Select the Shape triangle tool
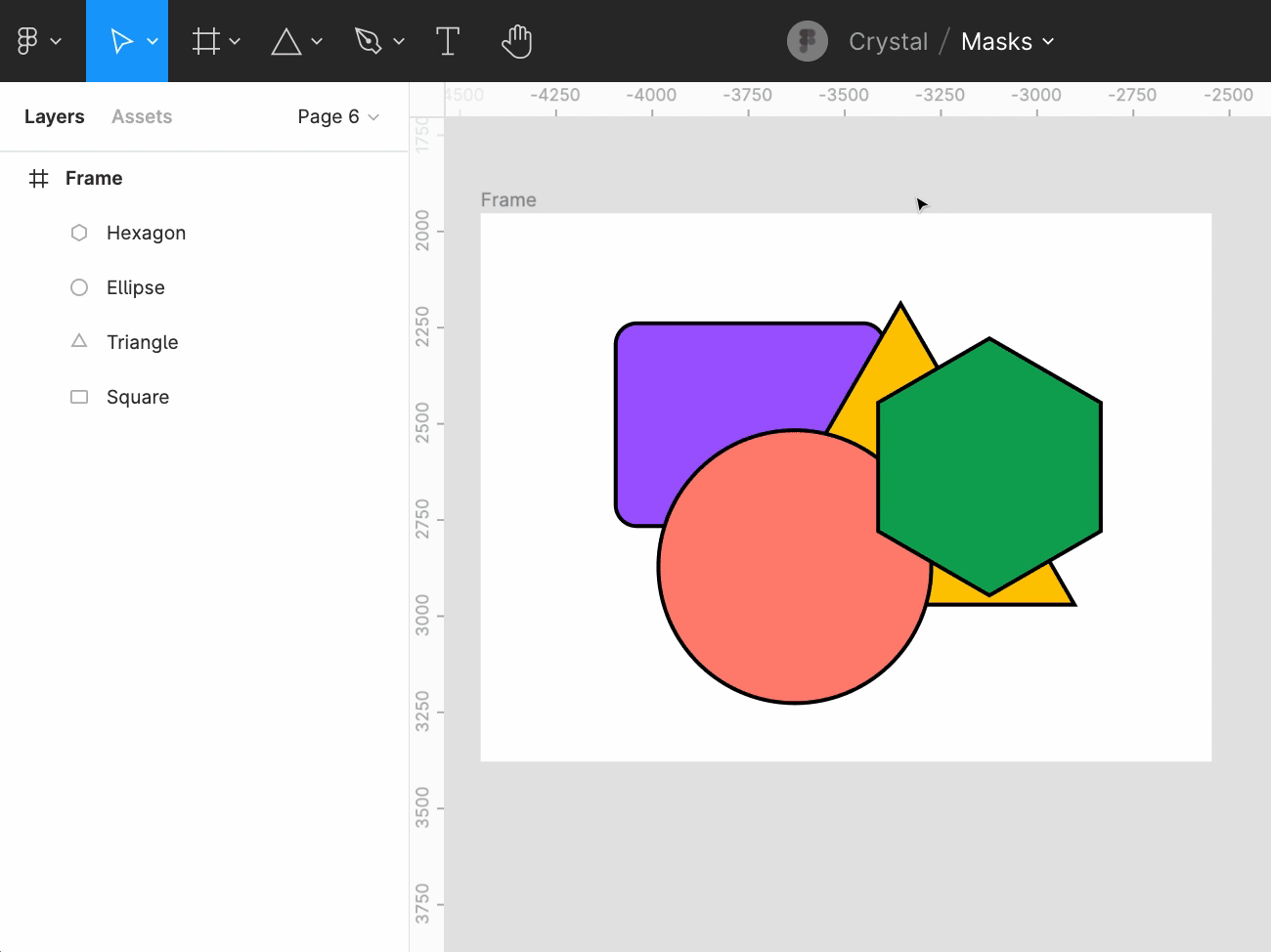Image resolution: width=1271 pixels, height=952 pixels. 285,41
